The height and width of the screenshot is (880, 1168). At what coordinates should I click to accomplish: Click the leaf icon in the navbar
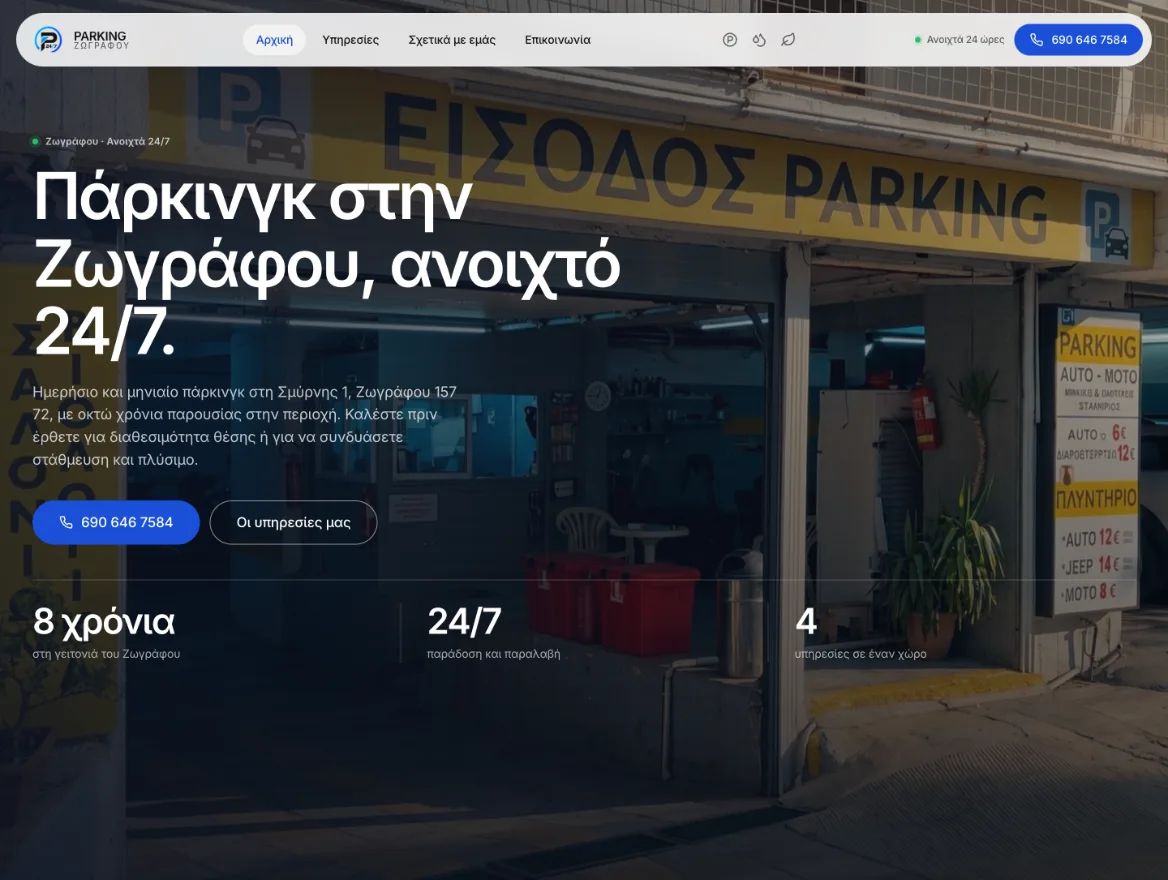(788, 40)
